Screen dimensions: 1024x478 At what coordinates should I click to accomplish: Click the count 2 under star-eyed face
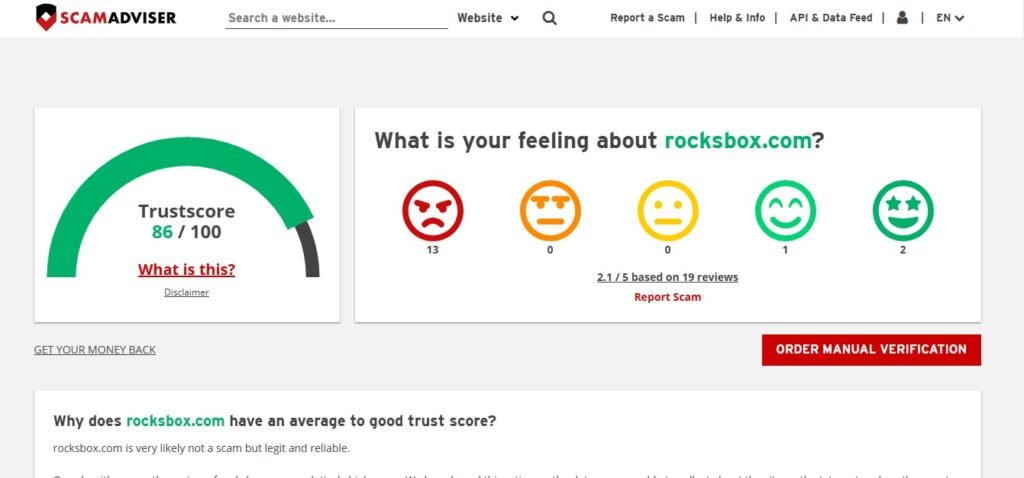pyautogui.click(x=903, y=250)
